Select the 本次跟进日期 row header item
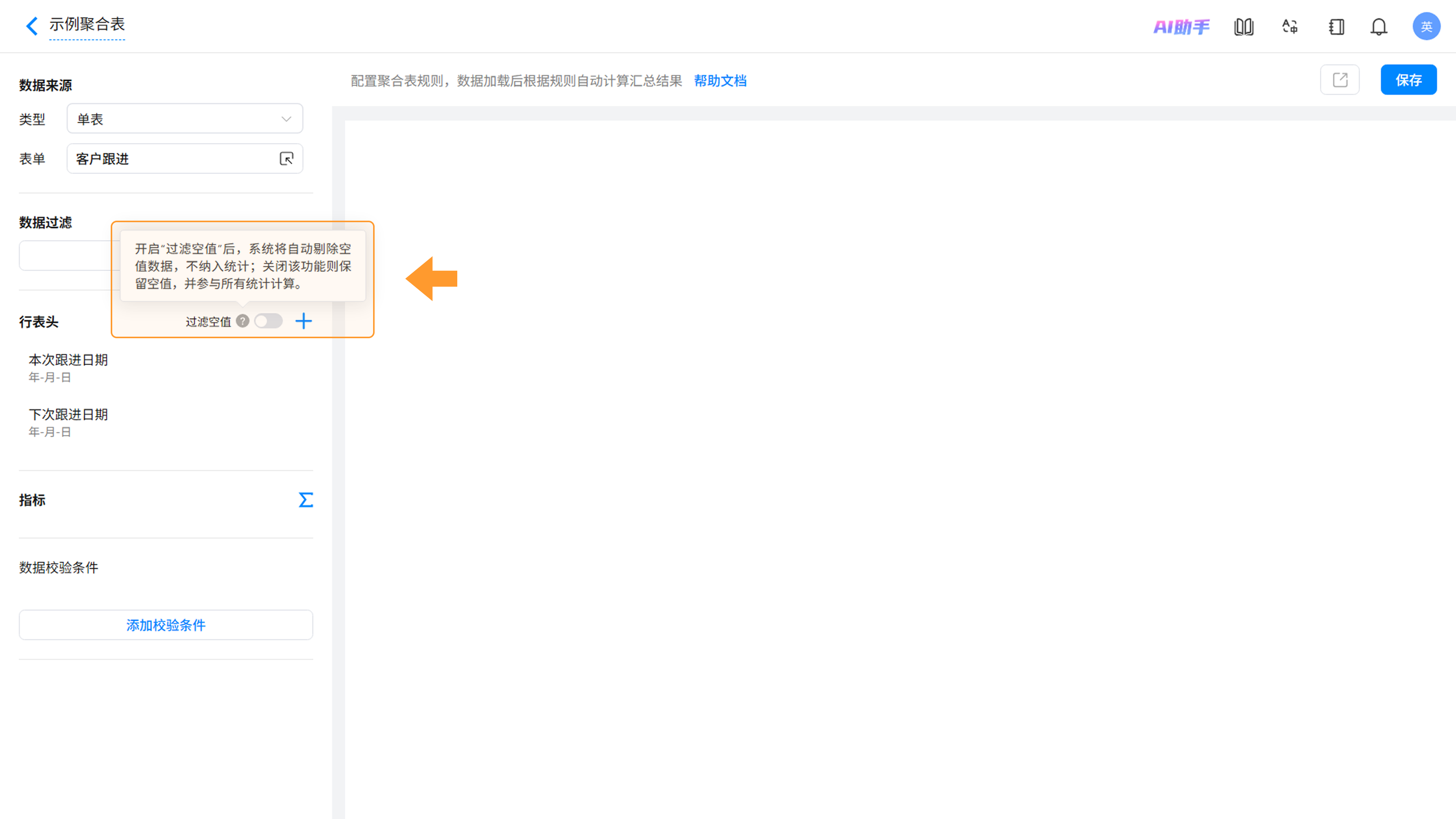Image resolution: width=1456 pixels, height=819 pixels. coord(68,368)
